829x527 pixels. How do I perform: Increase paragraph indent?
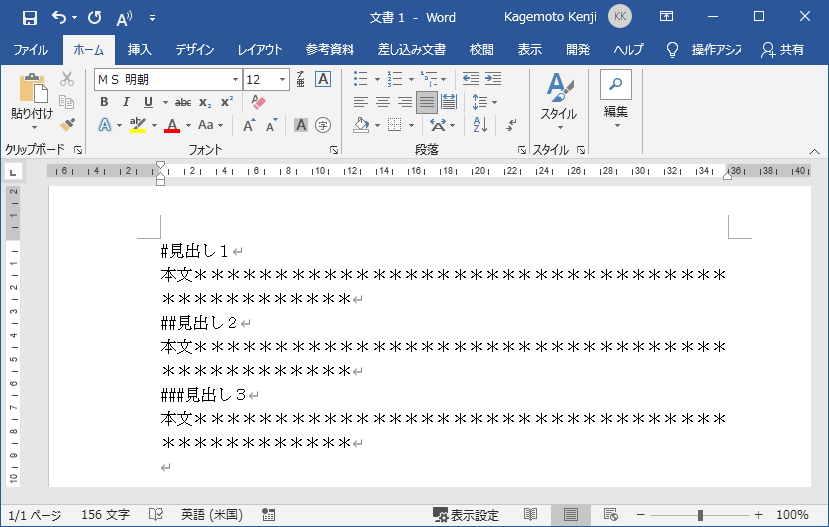click(493, 79)
